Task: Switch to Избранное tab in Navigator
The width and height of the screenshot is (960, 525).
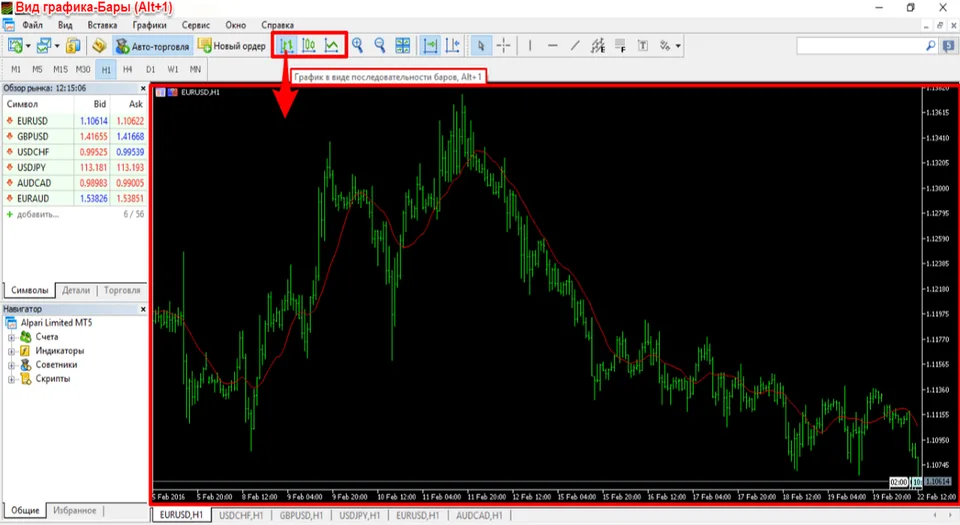Action: pyautogui.click(x=74, y=510)
